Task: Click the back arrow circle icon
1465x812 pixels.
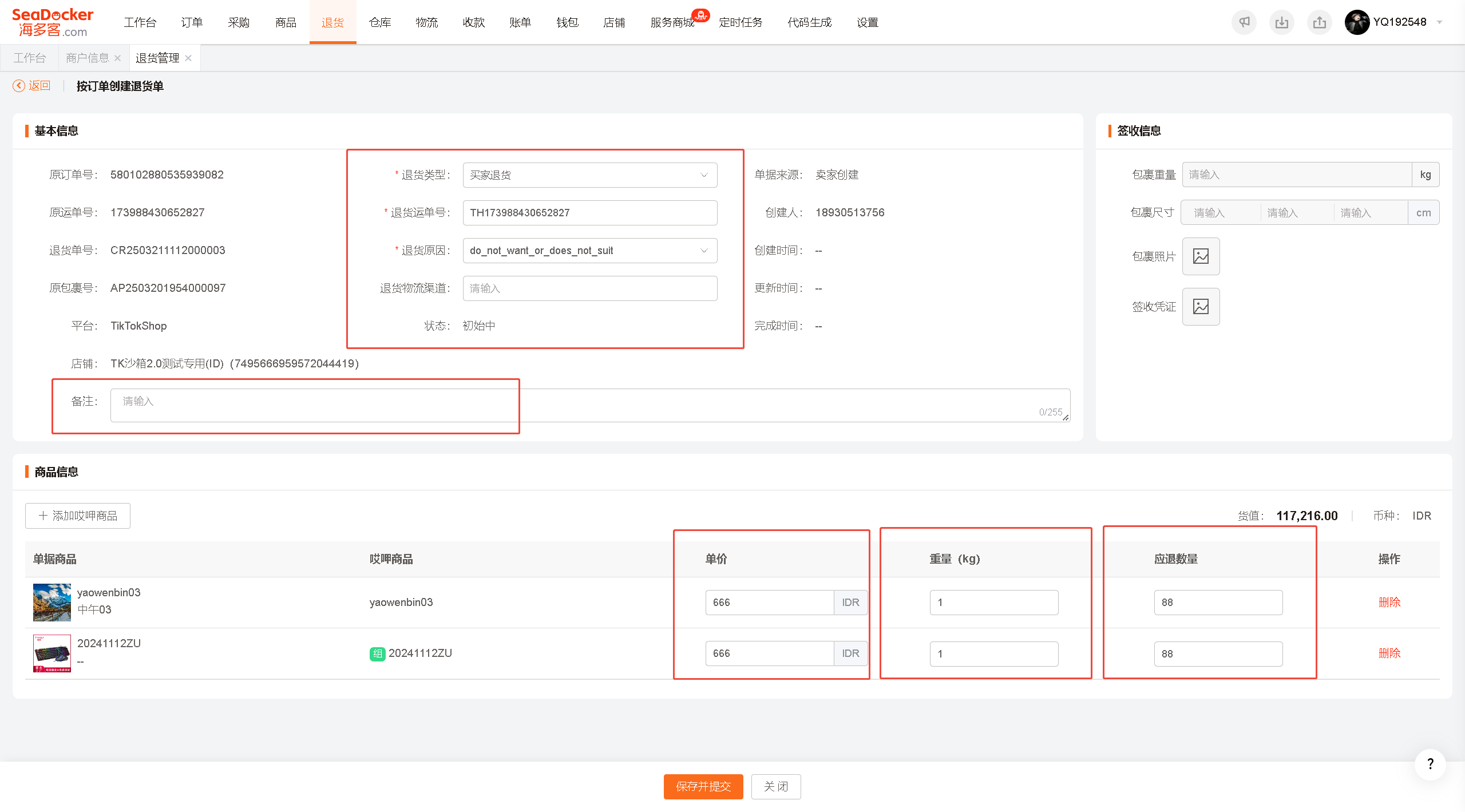Action: pyautogui.click(x=19, y=86)
